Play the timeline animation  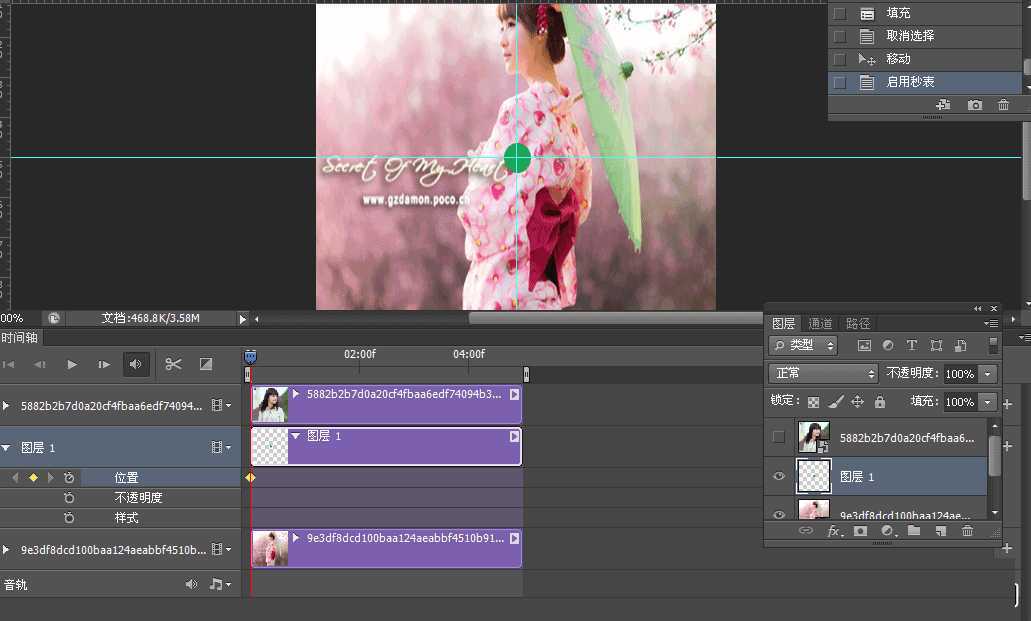pyautogui.click(x=72, y=364)
